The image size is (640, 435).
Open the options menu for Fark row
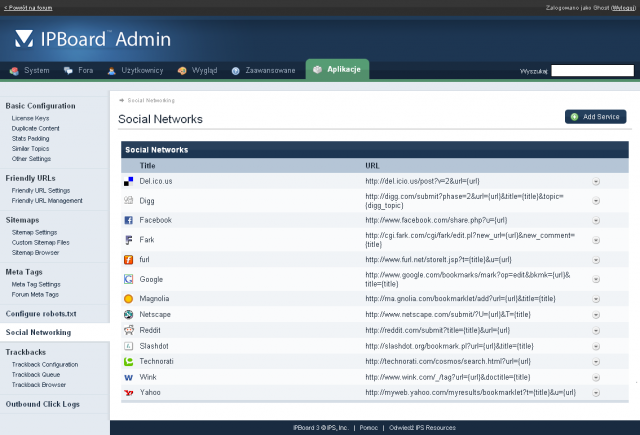click(596, 240)
